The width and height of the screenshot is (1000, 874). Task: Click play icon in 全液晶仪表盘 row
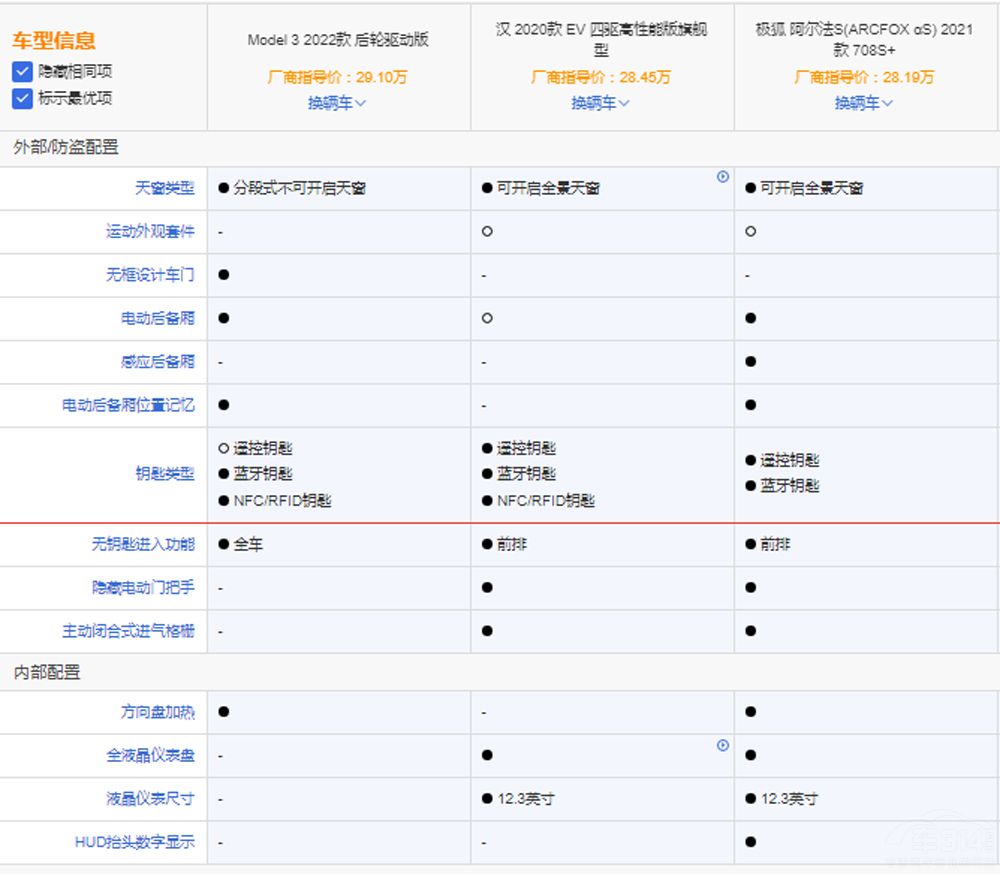point(723,745)
